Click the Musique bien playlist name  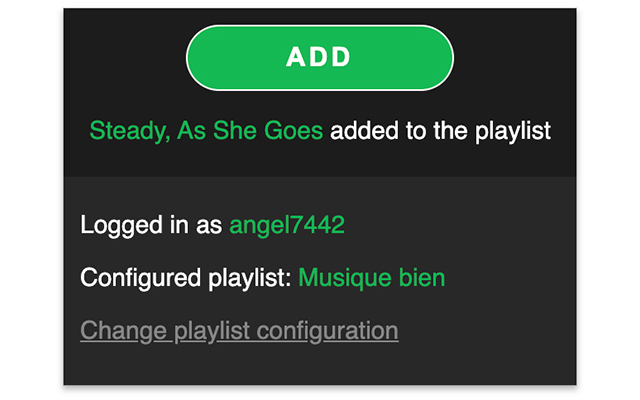click(x=372, y=277)
